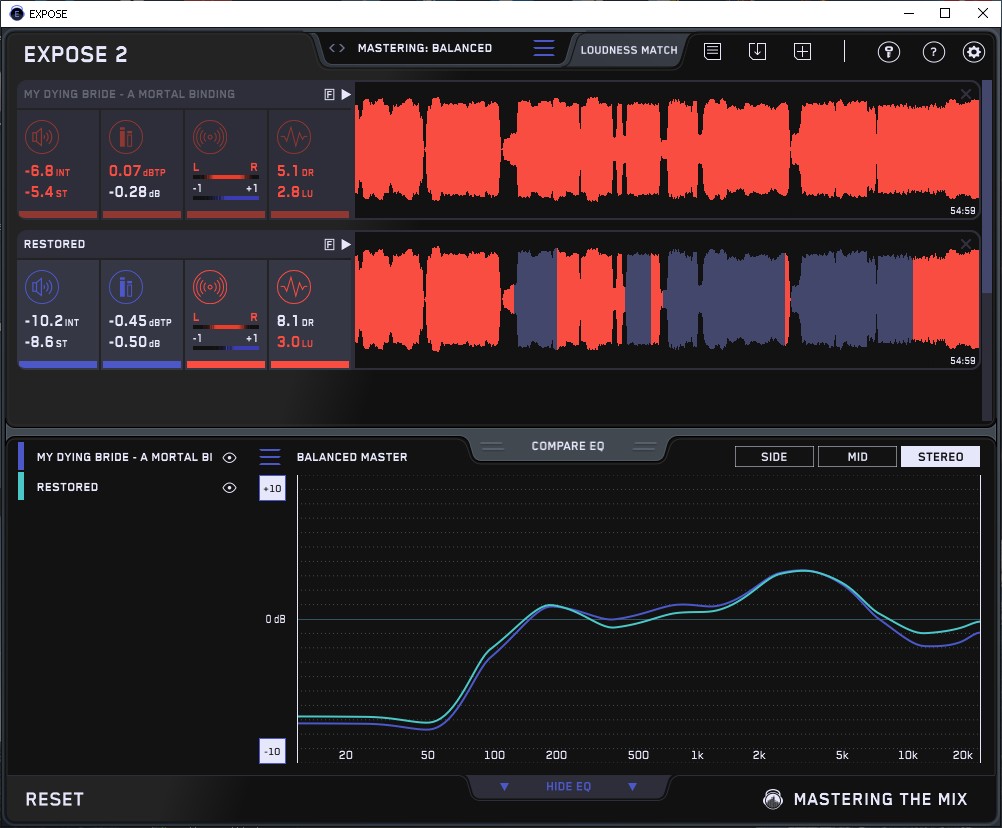Open help with the question mark icon
This screenshot has height=828, width=1002.
(x=933, y=52)
